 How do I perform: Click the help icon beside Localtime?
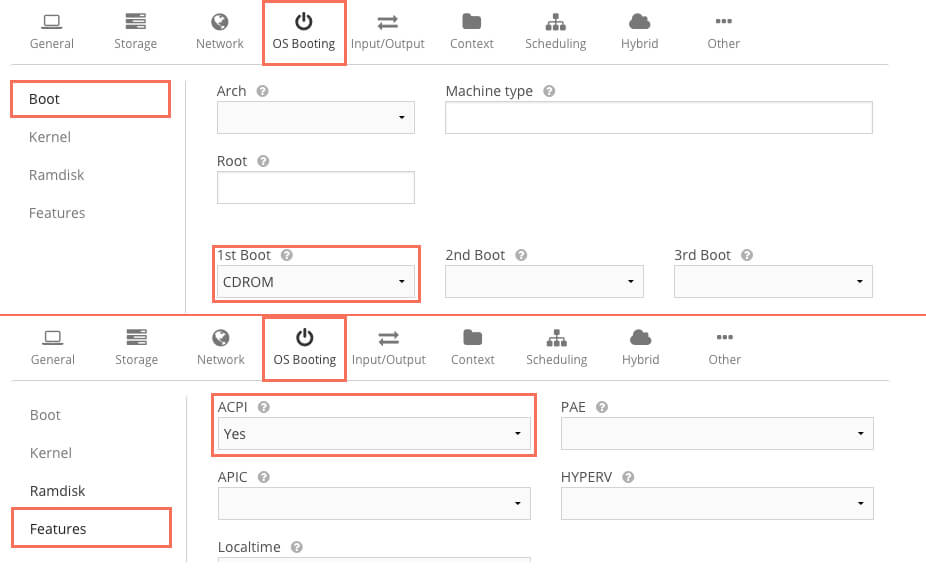[x=297, y=547]
